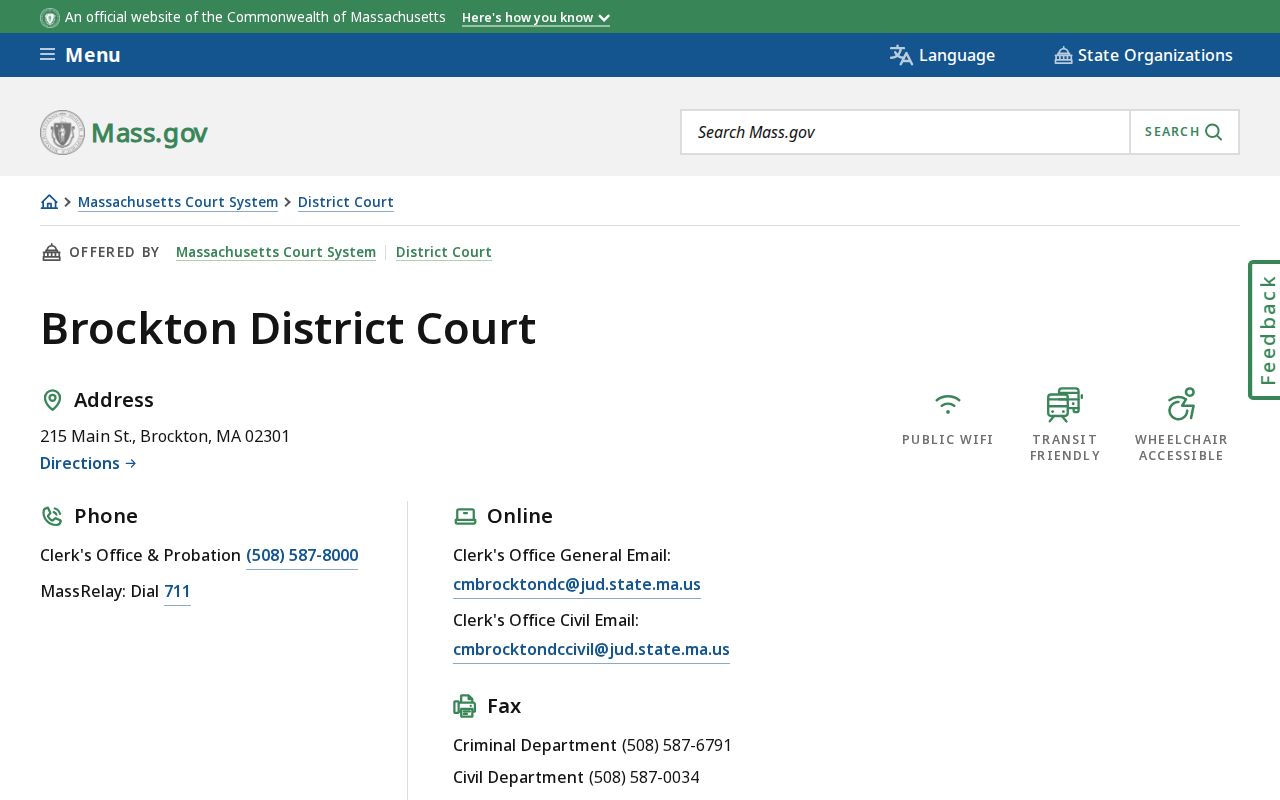Screen dimensions: 1280x800
Task: Click the Address location pin icon
Action: (52, 400)
